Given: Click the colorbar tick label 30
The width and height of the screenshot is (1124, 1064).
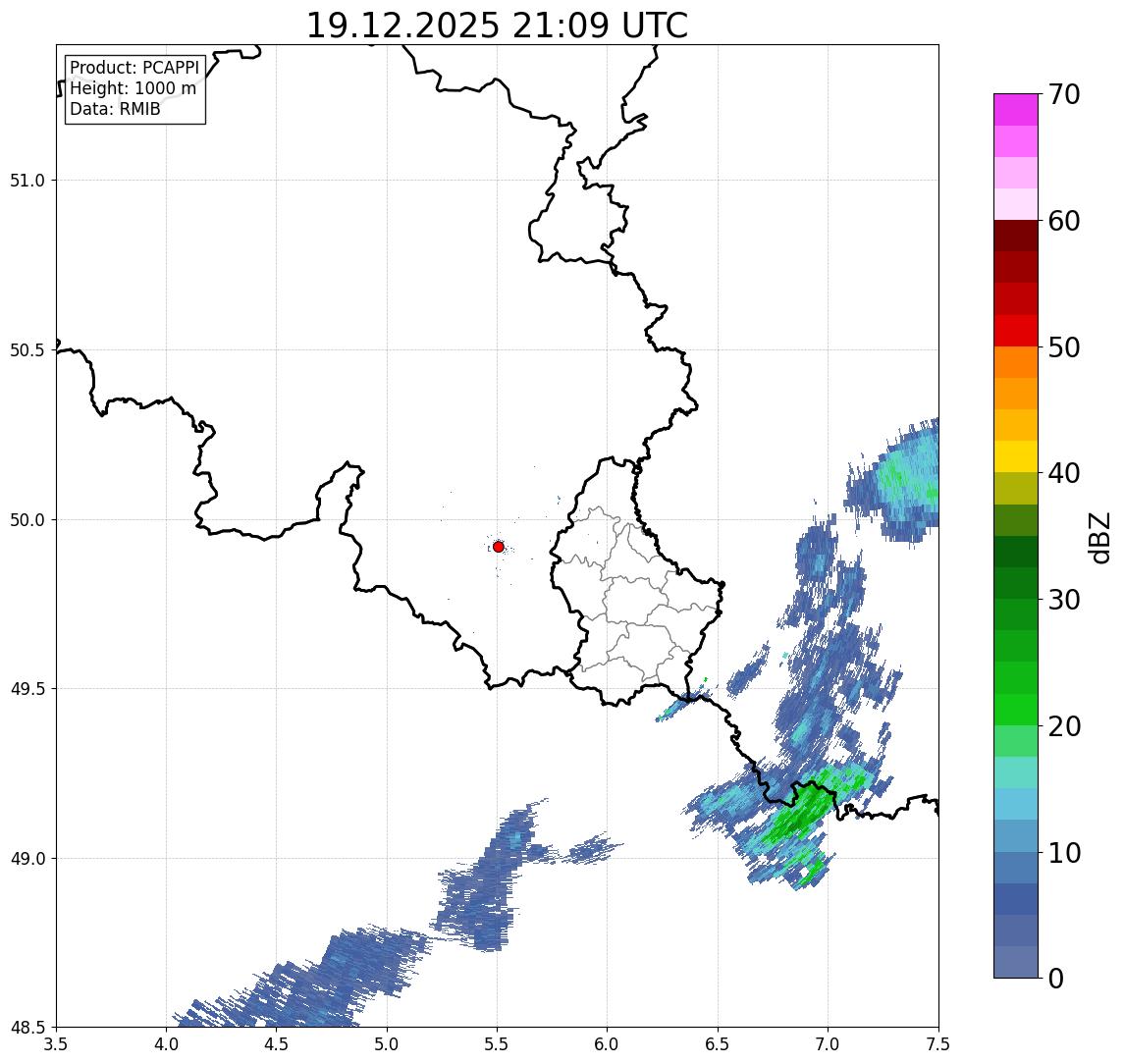Looking at the screenshot, I should [1064, 600].
